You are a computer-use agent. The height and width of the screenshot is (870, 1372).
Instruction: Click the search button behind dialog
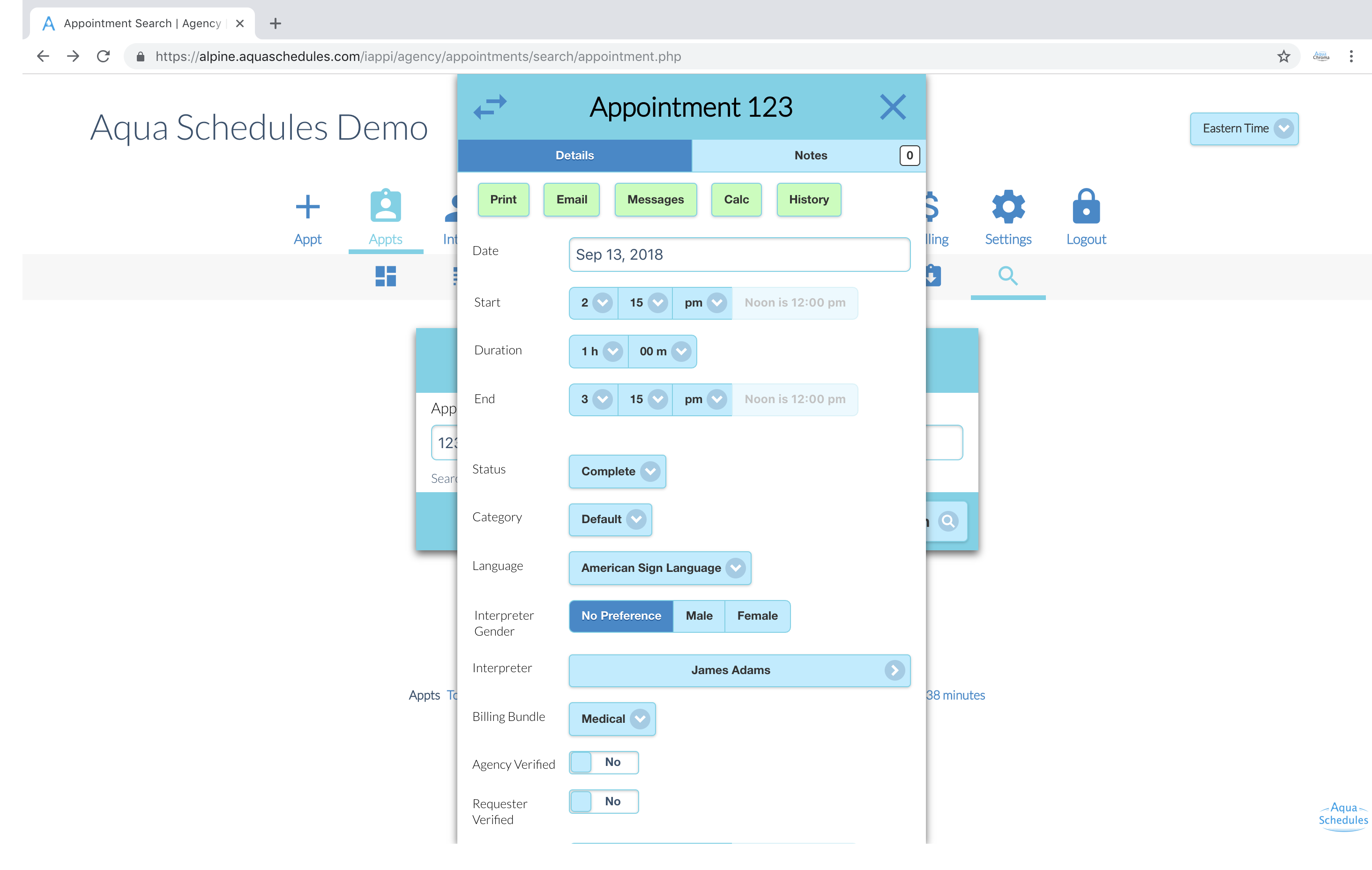coord(947,521)
